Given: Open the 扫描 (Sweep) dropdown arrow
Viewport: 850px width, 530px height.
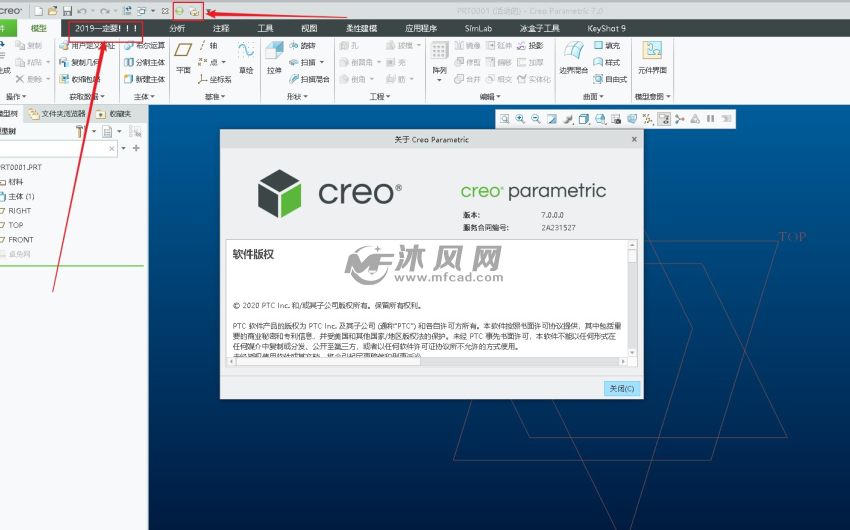Looking at the screenshot, I should (322, 62).
